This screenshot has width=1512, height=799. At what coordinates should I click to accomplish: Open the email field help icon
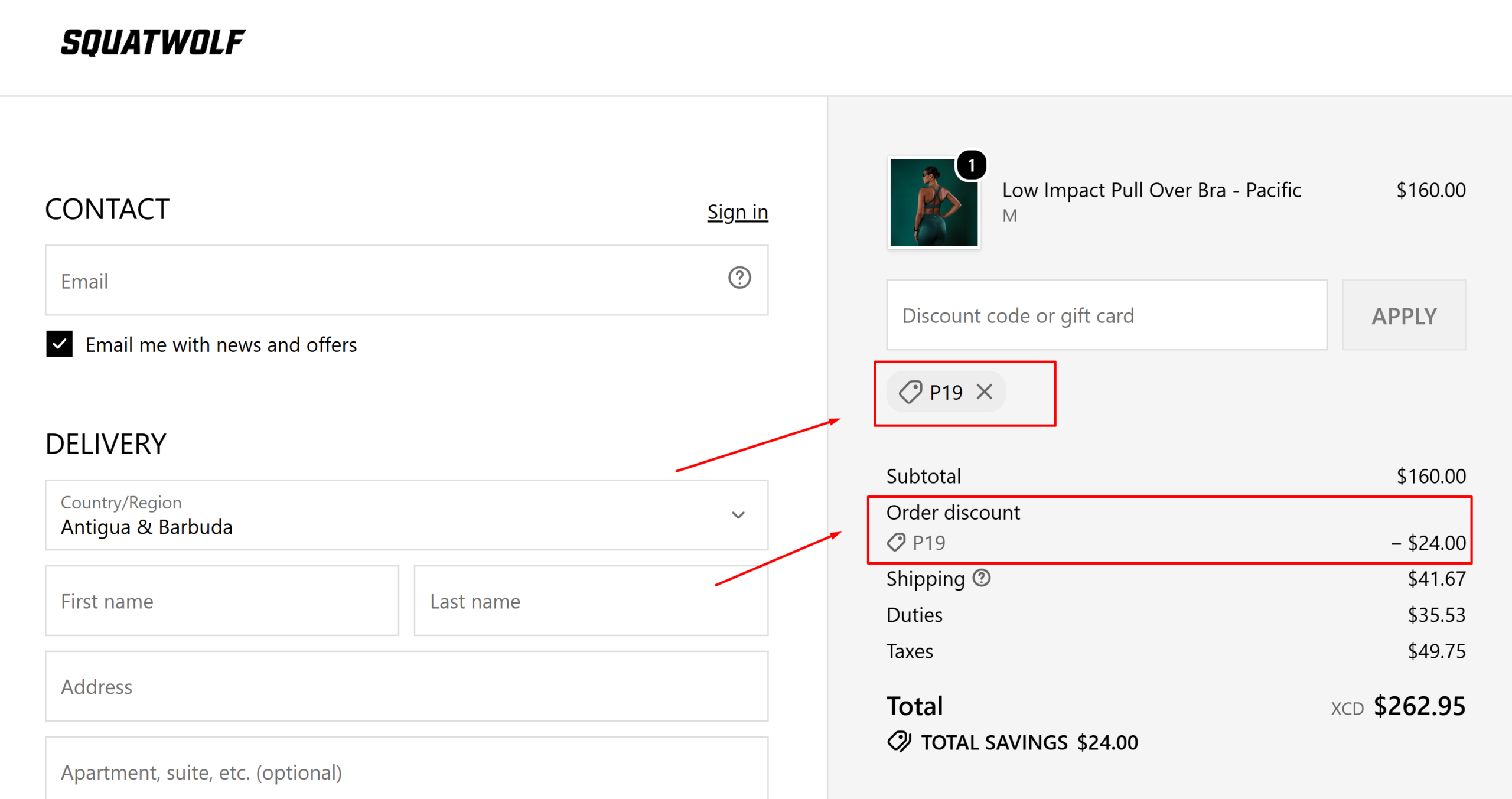tap(739, 278)
